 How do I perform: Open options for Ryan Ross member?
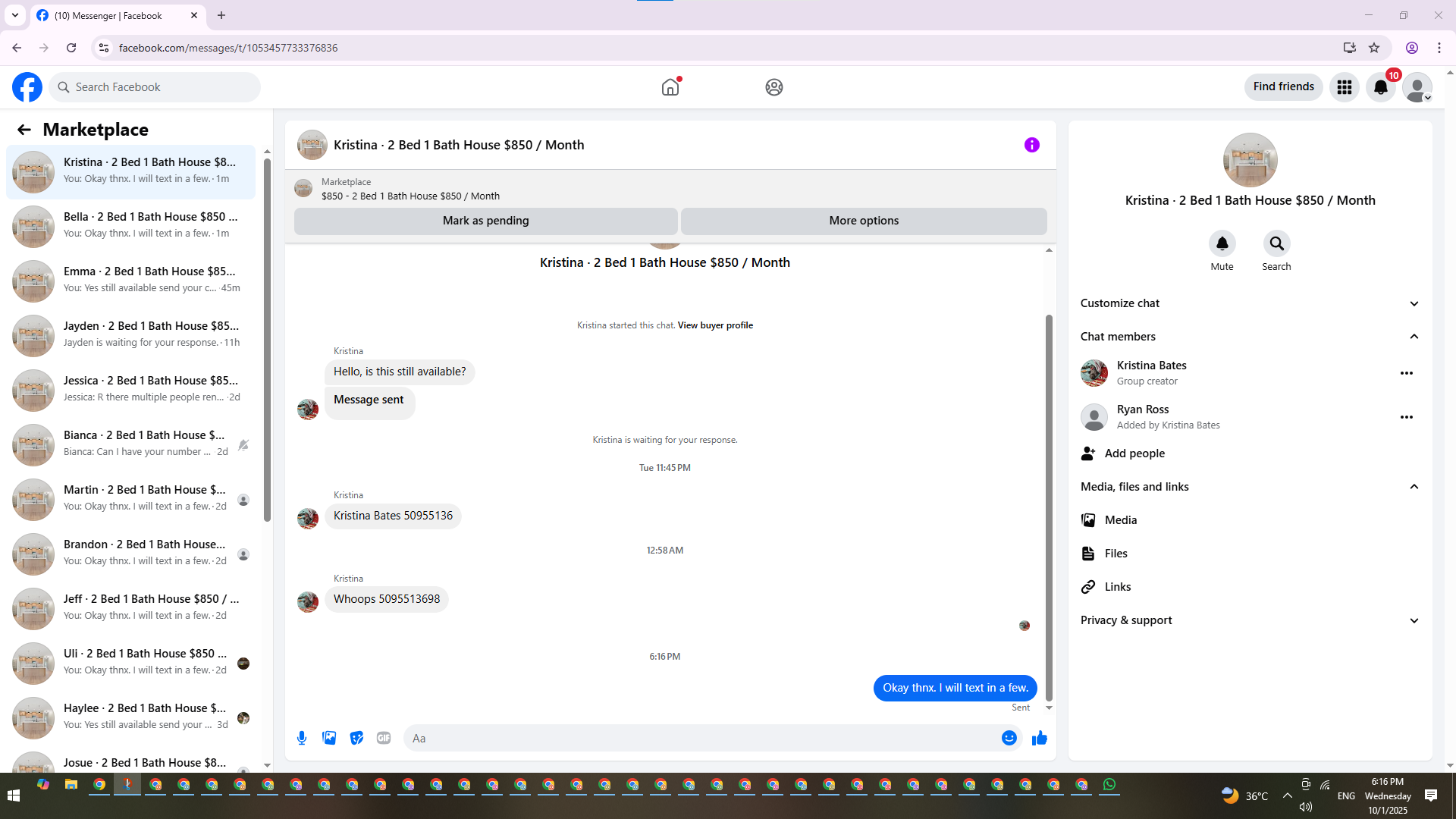[x=1407, y=417]
